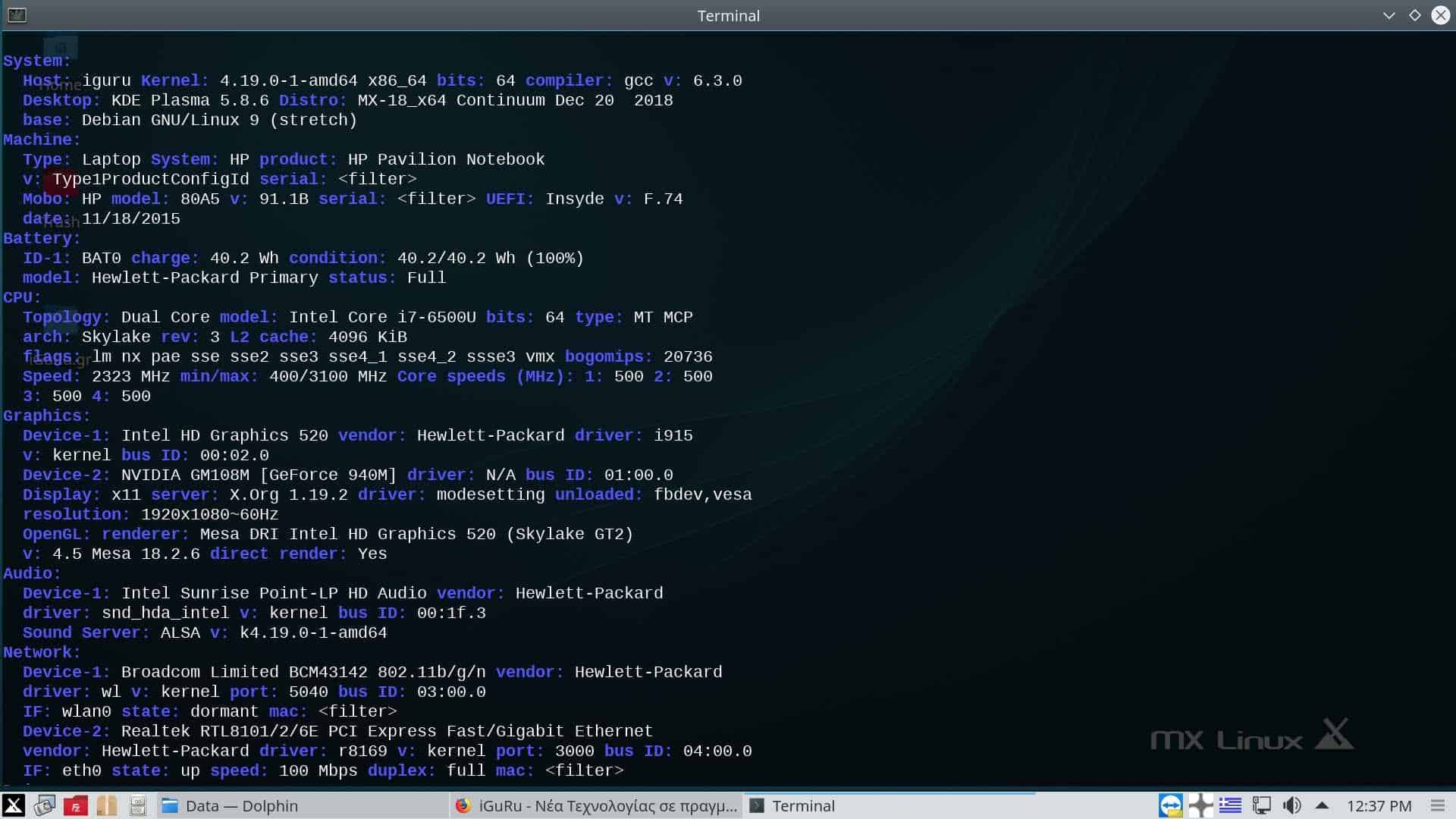Click 'Intel Sunrise Point-LP HD Audio' text

[274, 593]
